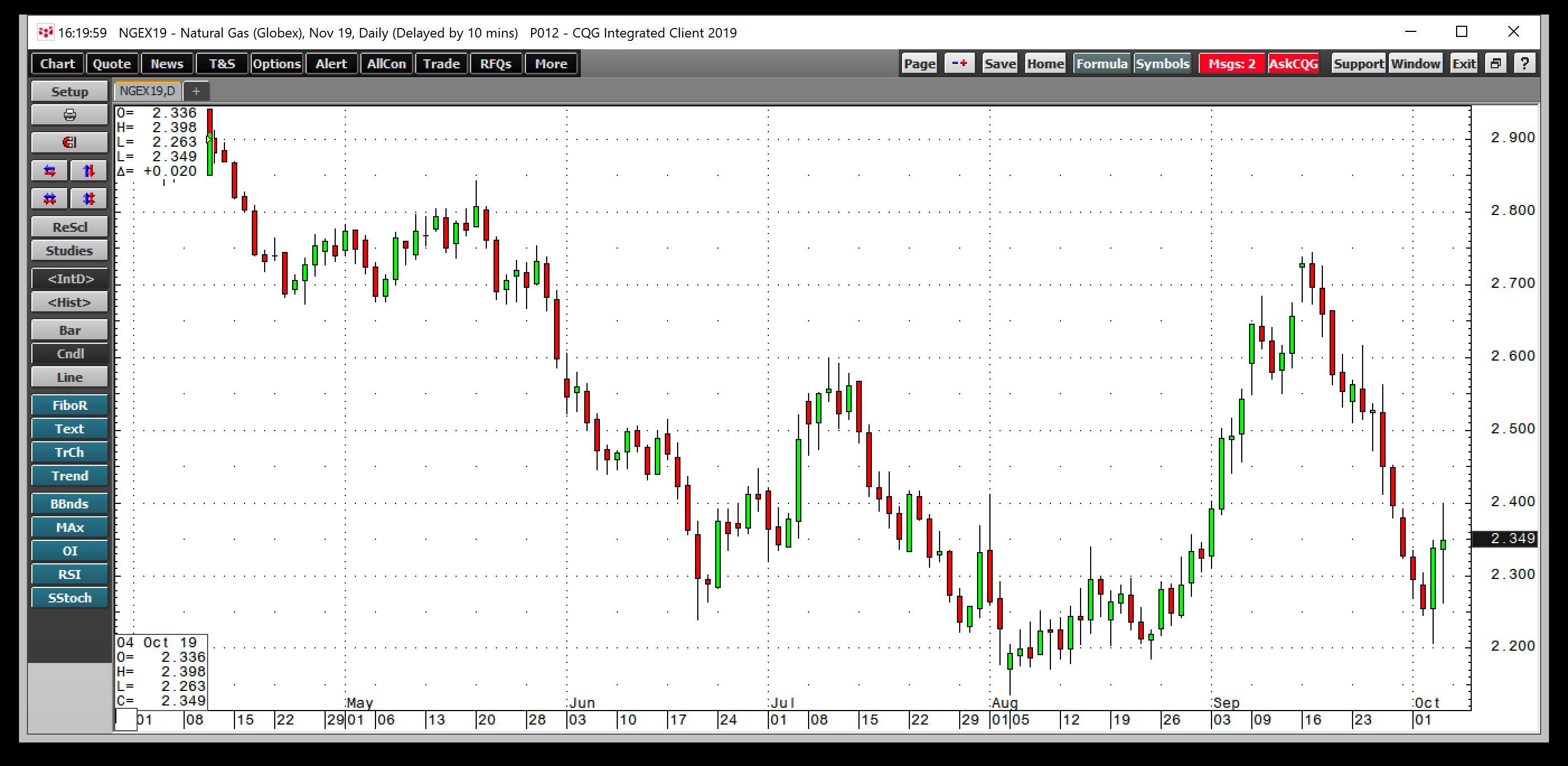
Task: Click the Home button
Action: (1045, 63)
